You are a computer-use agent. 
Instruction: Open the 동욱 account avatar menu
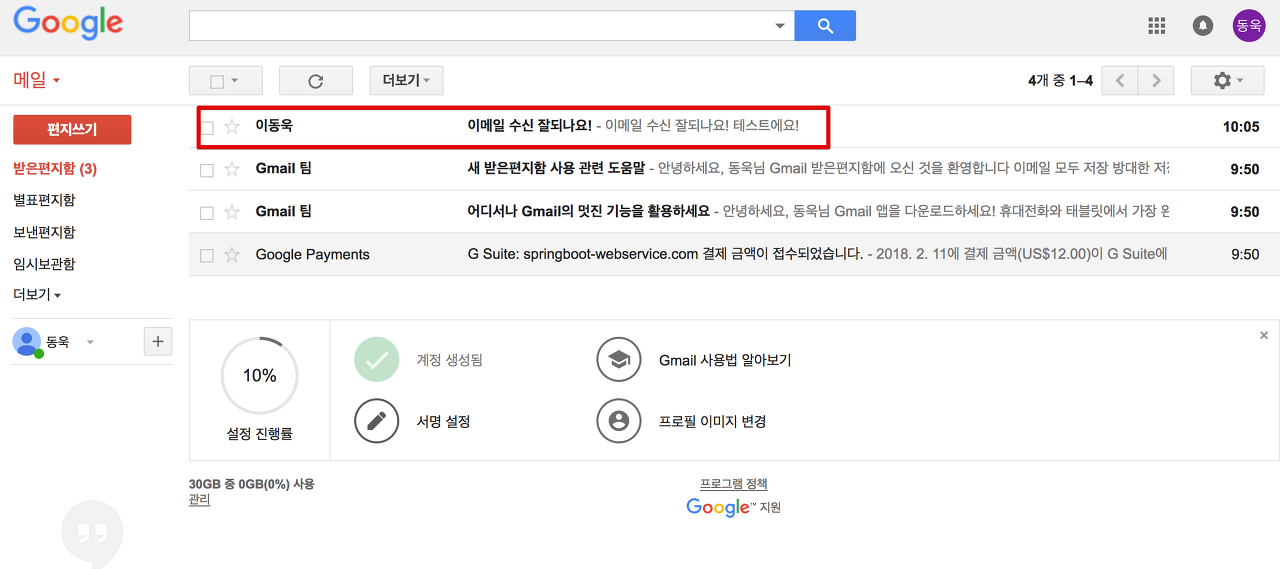[1249, 26]
